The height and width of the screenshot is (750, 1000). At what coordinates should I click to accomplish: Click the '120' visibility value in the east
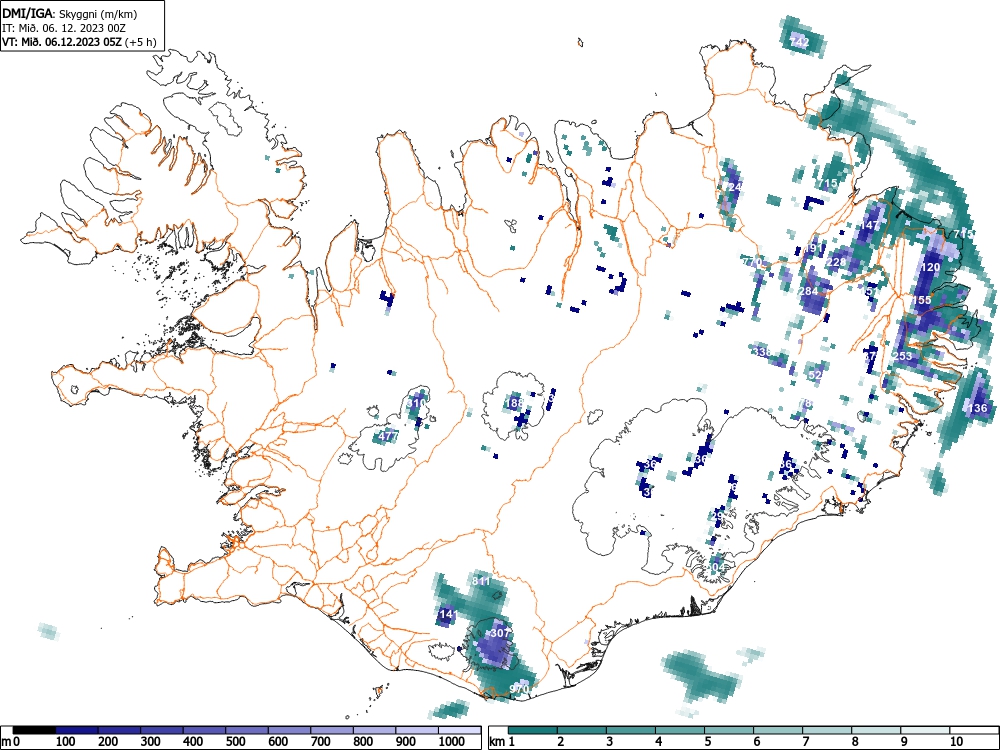(930, 267)
